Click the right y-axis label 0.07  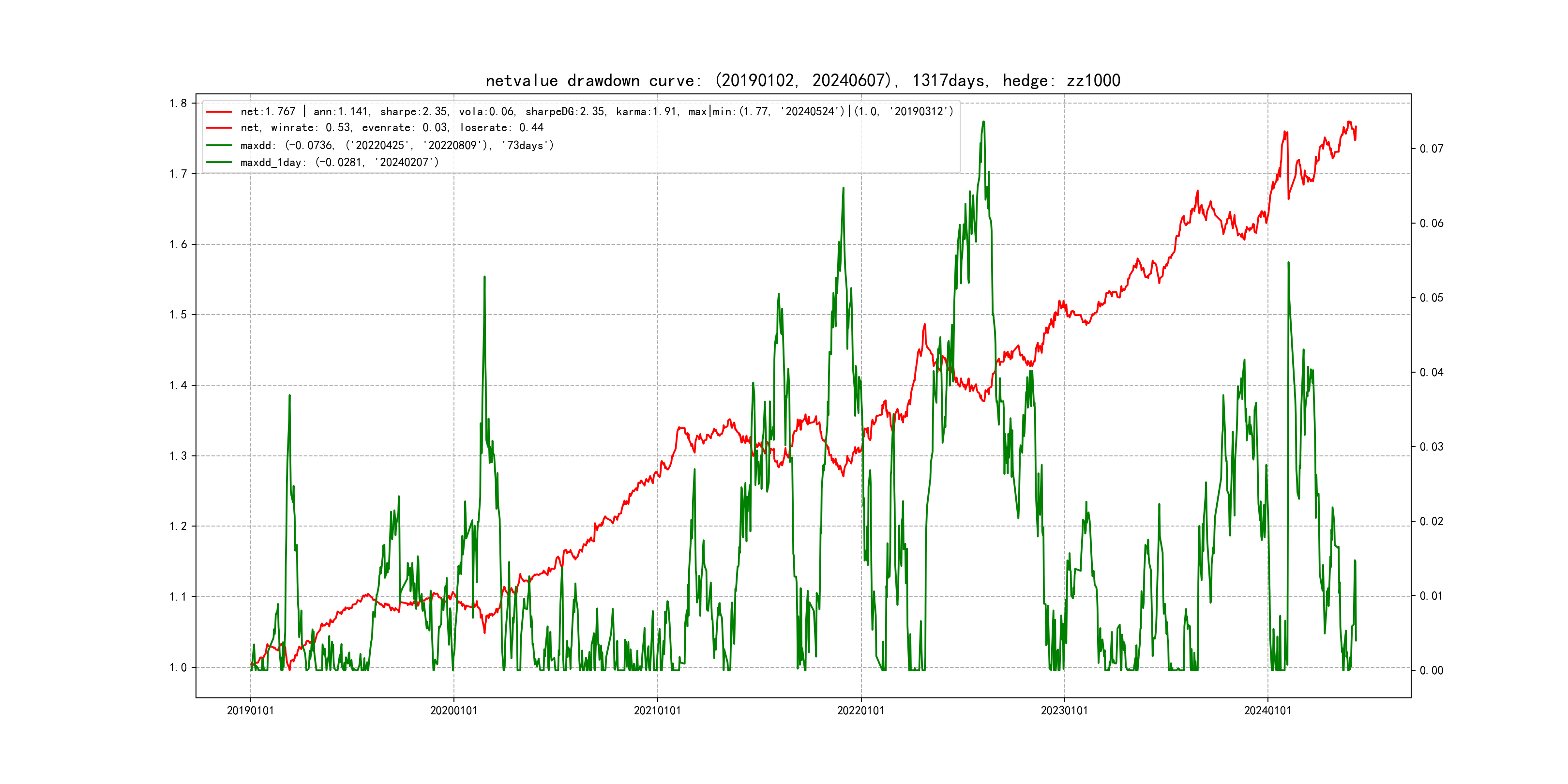pyautogui.click(x=1431, y=149)
